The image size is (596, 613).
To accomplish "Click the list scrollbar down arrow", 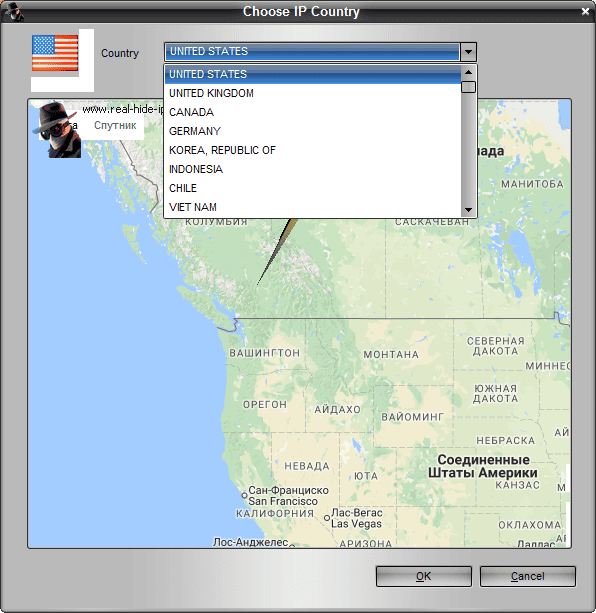I will (x=468, y=210).
